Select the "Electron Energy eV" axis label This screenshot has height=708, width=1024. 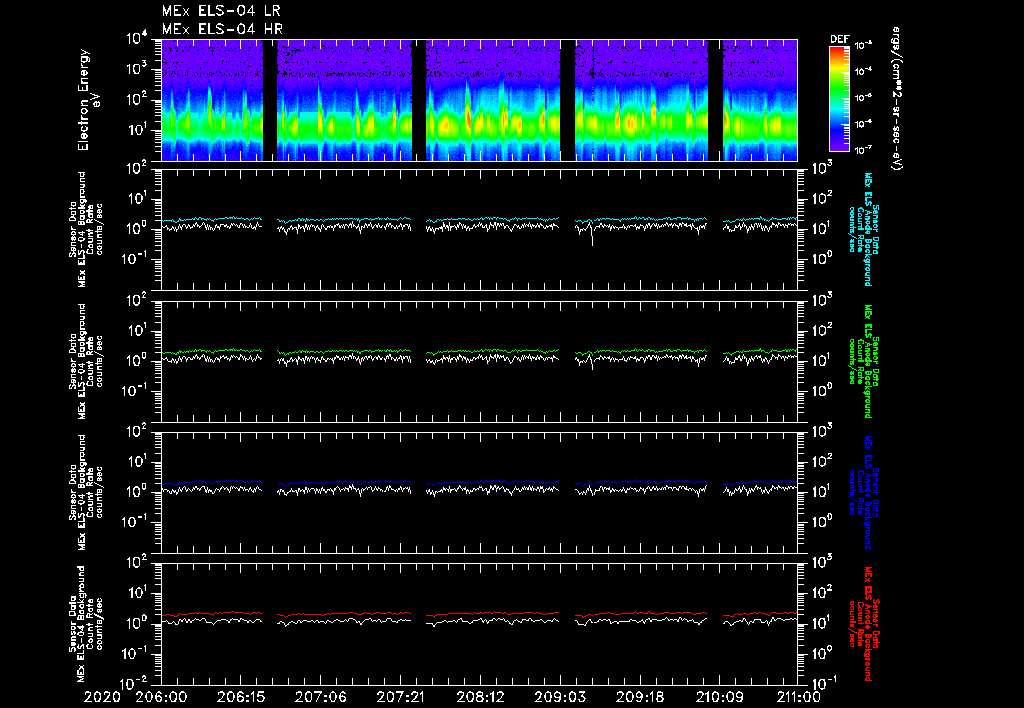click(89, 100)
